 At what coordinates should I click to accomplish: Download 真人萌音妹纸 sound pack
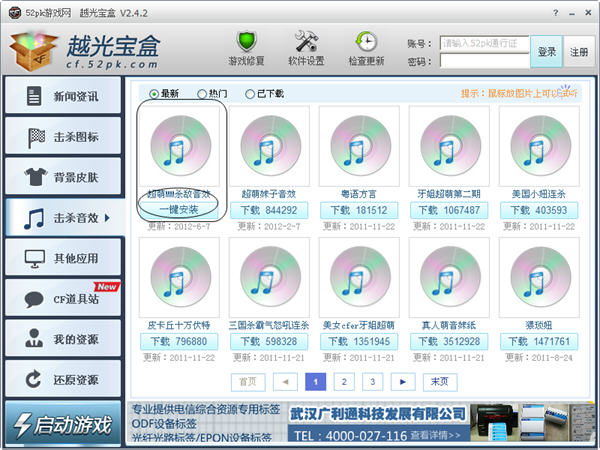449,341
